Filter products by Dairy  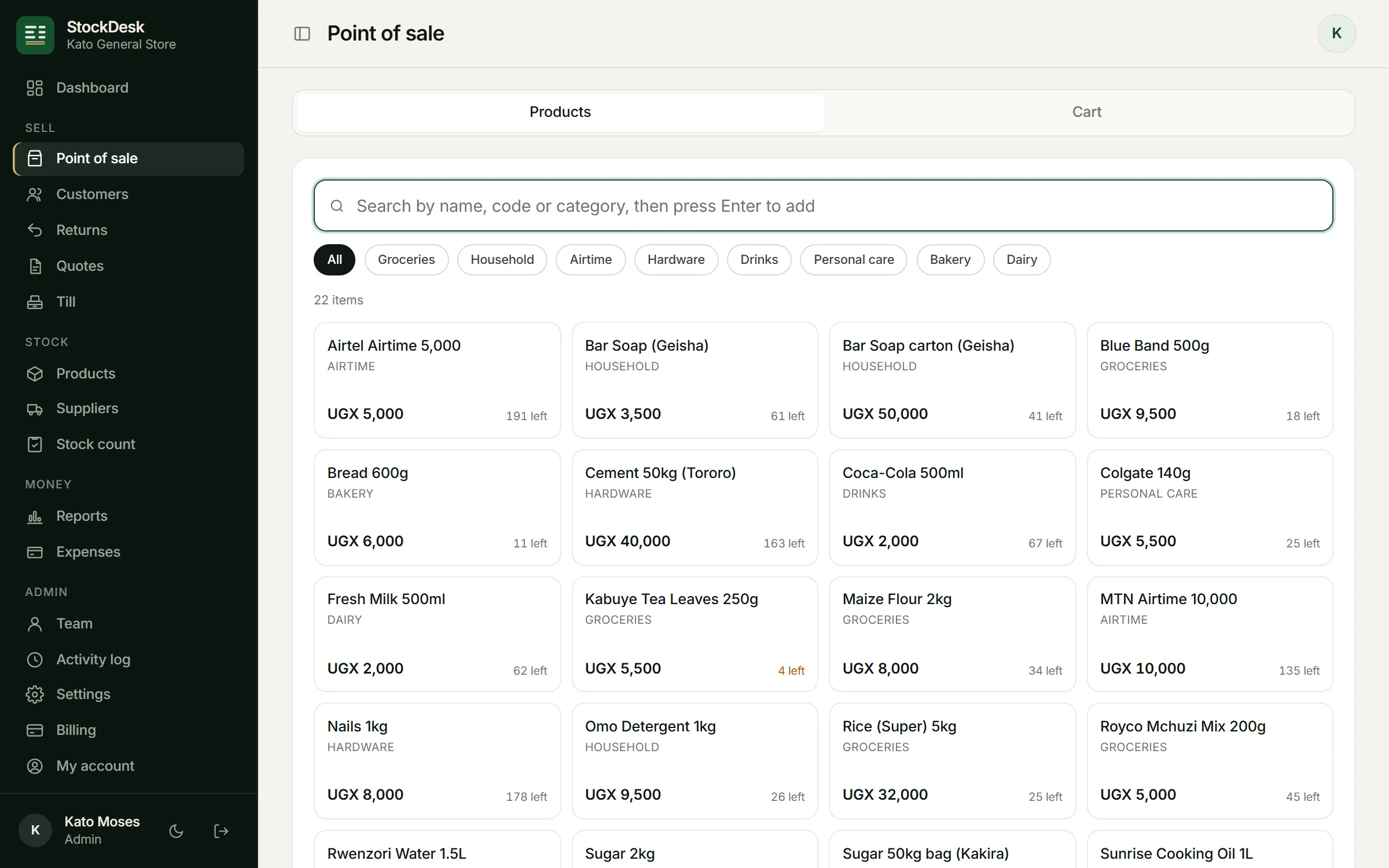[x=1021, y=260]
